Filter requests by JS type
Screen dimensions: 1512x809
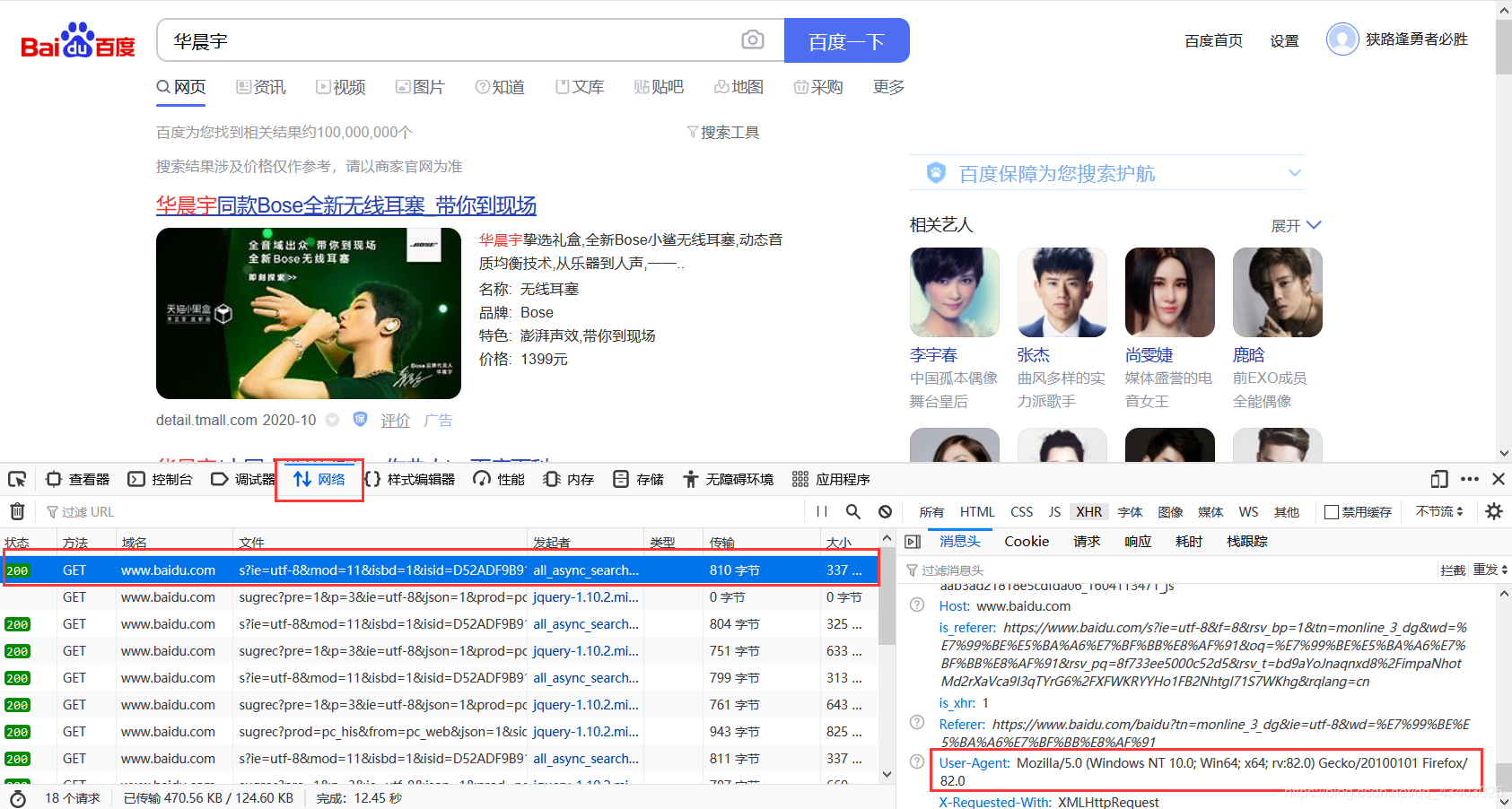pos(1054,511)
